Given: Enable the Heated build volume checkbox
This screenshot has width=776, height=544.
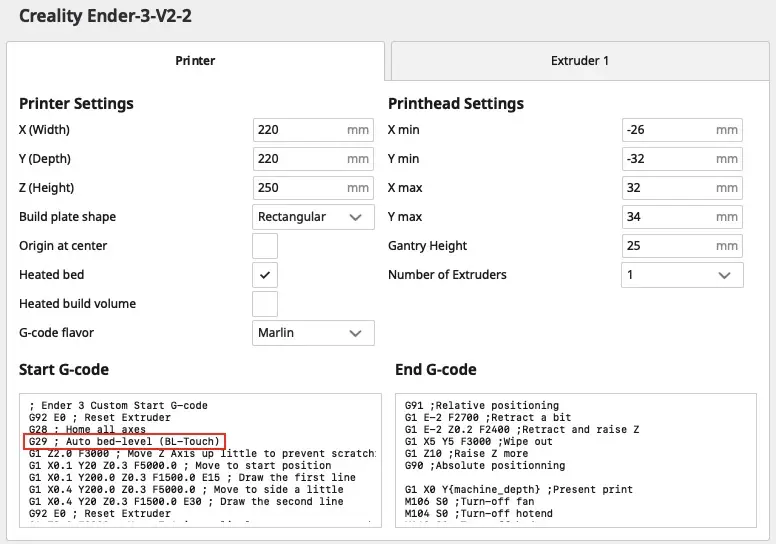Looking at the screenshot, I should tap(265, 304).
